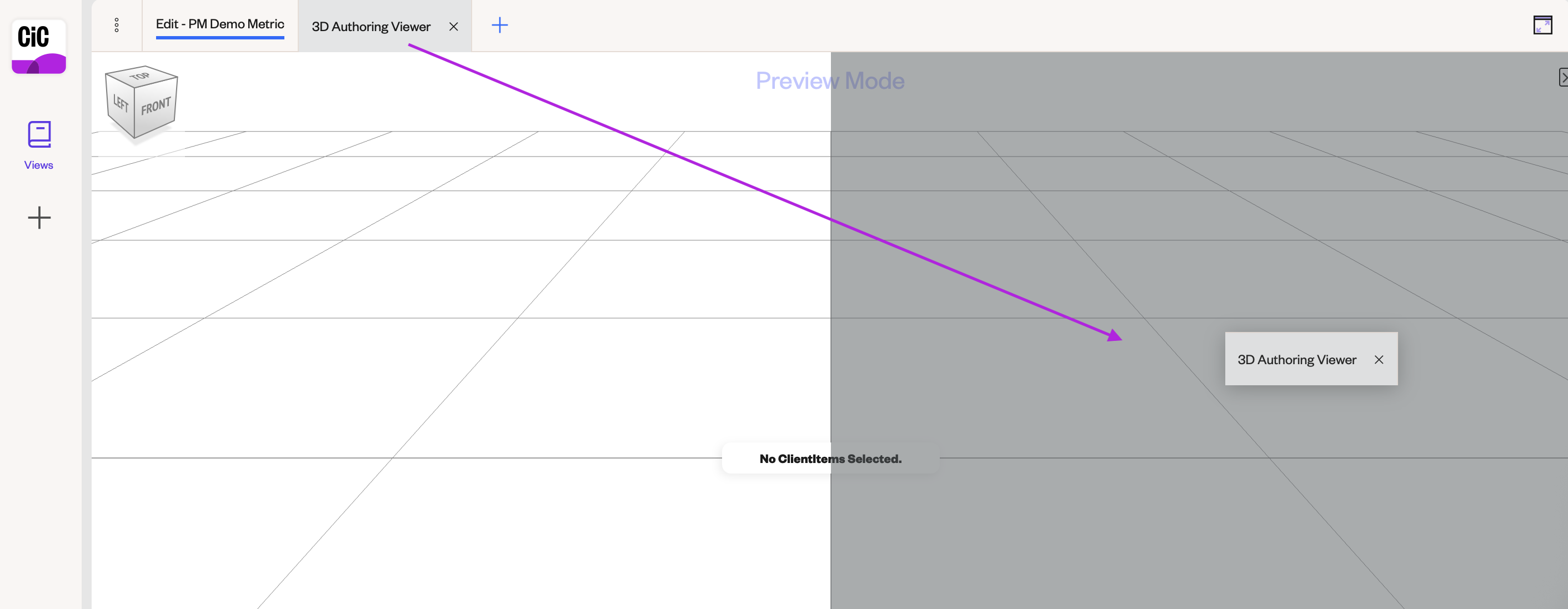Screen dimensions: 1568x609
Task: Click floating 3D Authoring Viewer tab label
Action: (x=1296, y=360)
